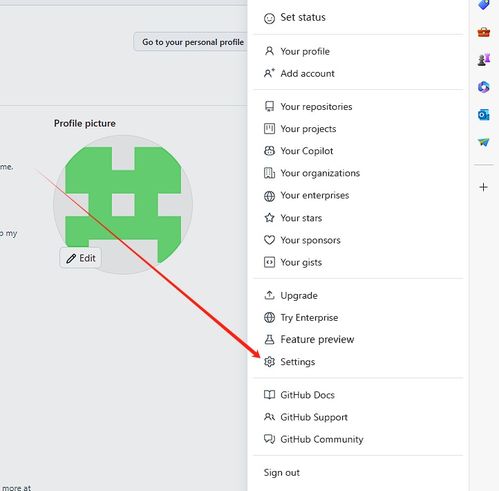
Task: Click the Edit profile picture button
Action: [x=80, y=258]
